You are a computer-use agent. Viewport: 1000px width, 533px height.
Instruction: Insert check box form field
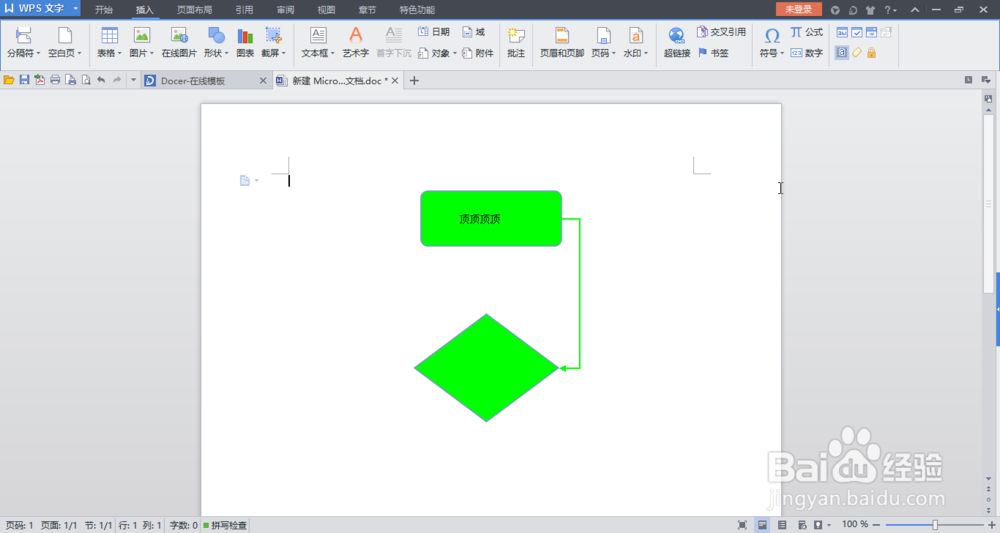pos(857,33)
